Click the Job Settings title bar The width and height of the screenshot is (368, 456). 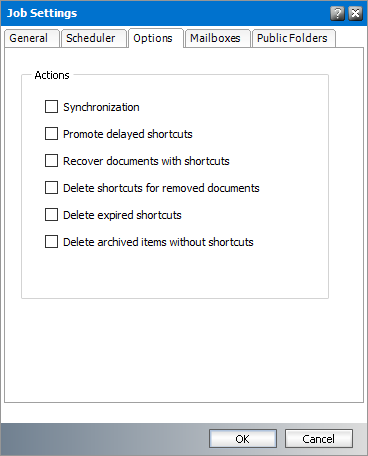pyautogui.click(x=167, y=13)
